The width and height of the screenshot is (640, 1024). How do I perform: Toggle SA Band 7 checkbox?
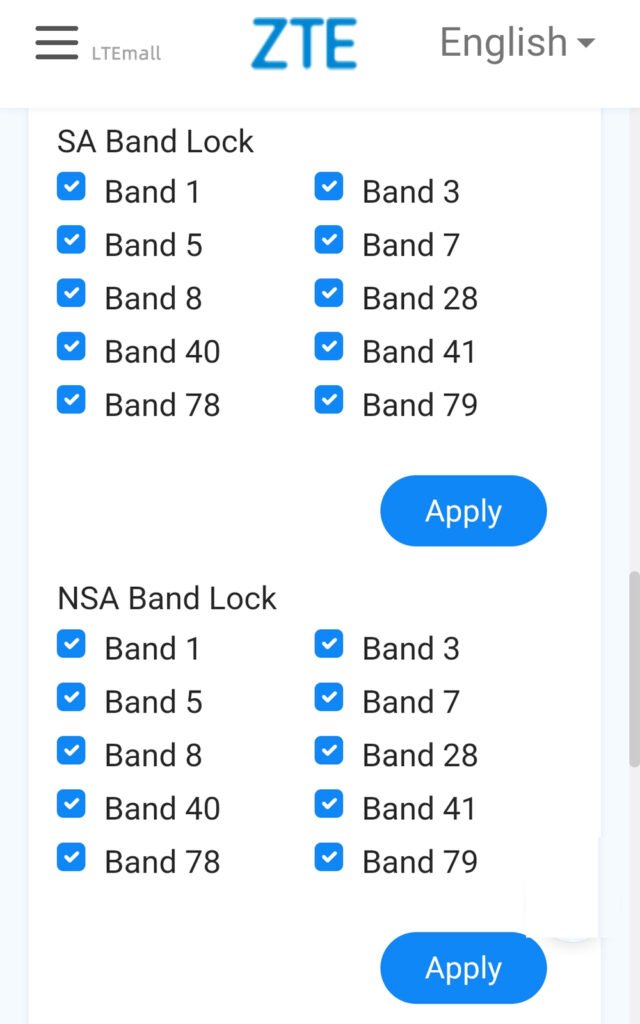pyautogui.click(x=329, y=241)
